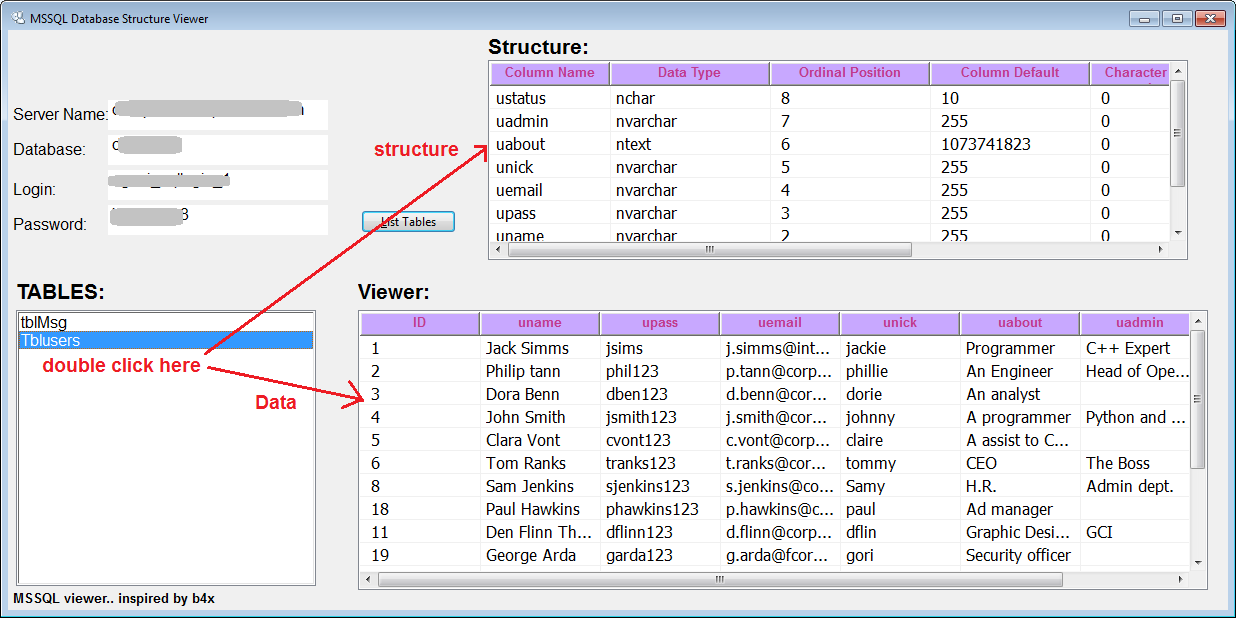
Task: Focus the Database input field
Action: [x=218, y=149]
